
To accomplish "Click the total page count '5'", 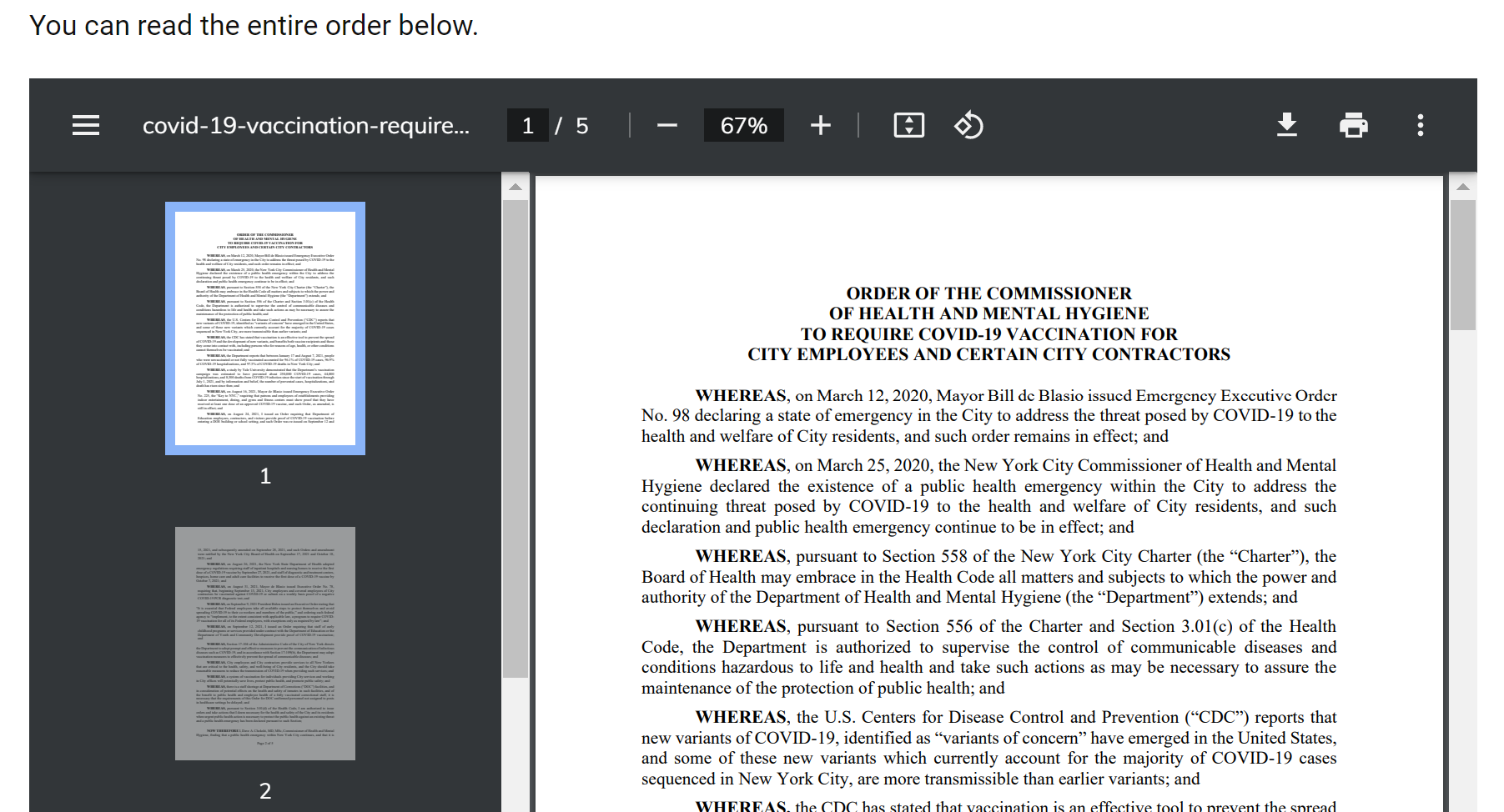I will tap(582, 125).
